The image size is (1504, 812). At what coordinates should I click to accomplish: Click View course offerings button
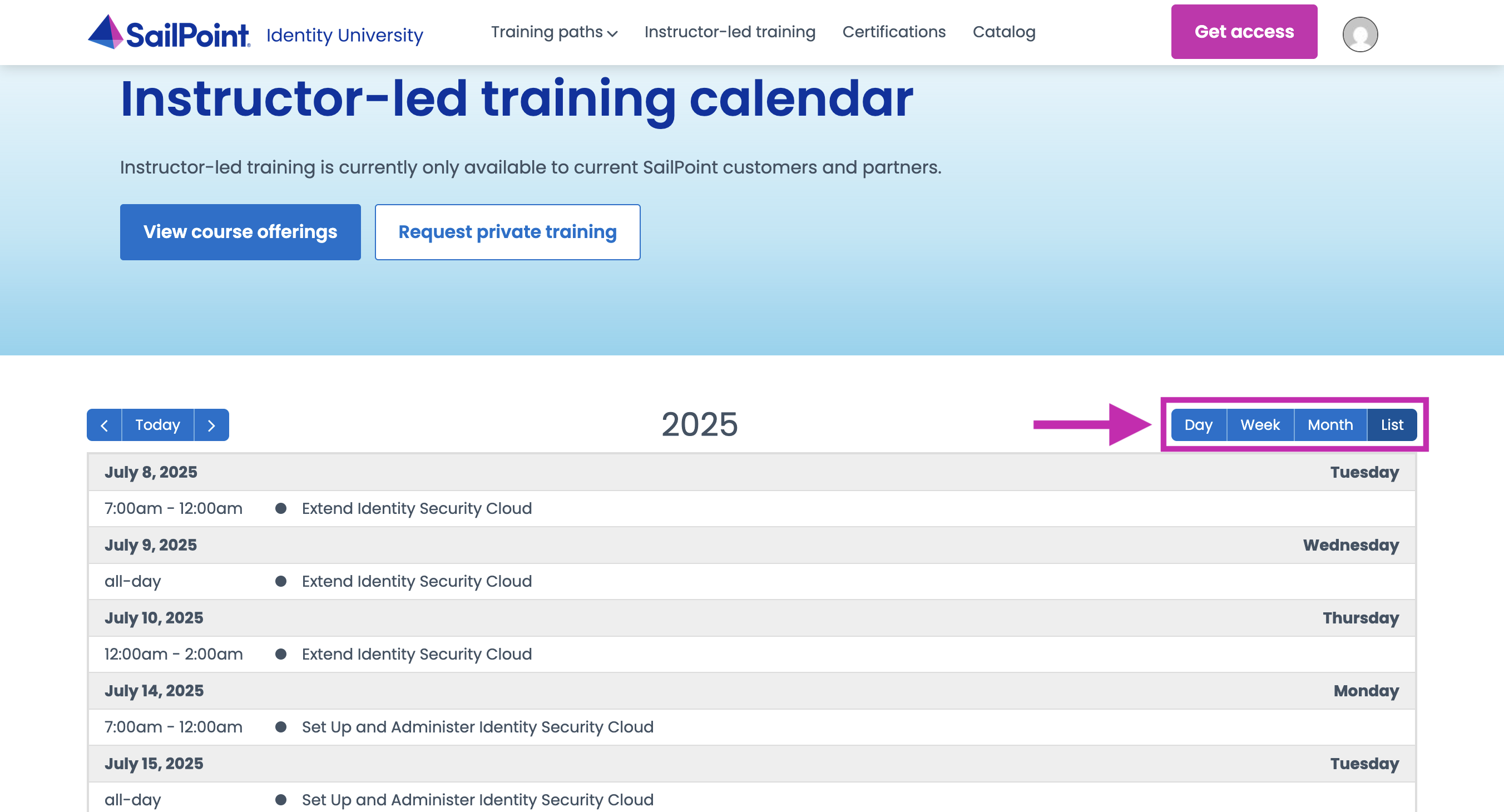coord(240,232)
